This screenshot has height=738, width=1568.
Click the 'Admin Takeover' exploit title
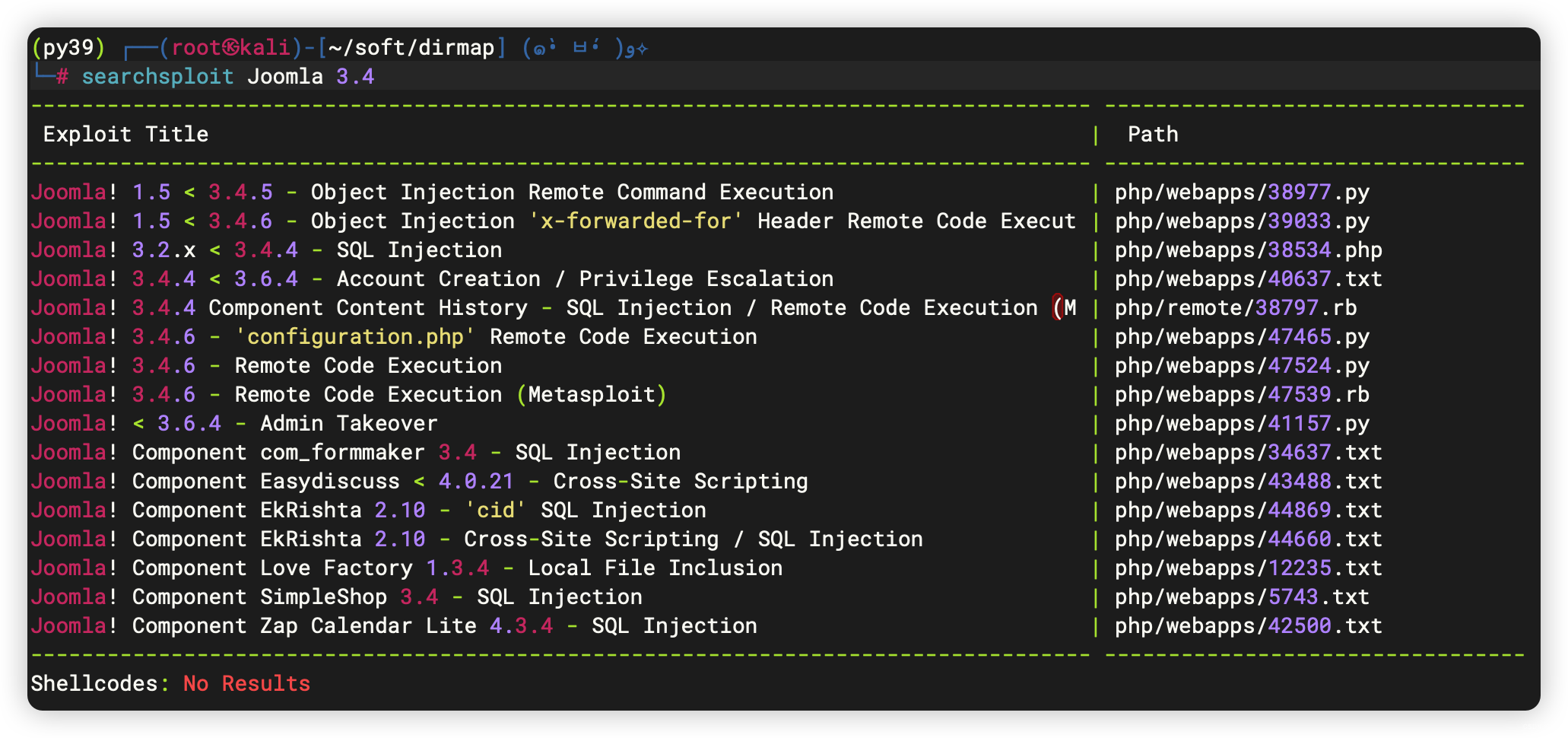tap(349, 424)
